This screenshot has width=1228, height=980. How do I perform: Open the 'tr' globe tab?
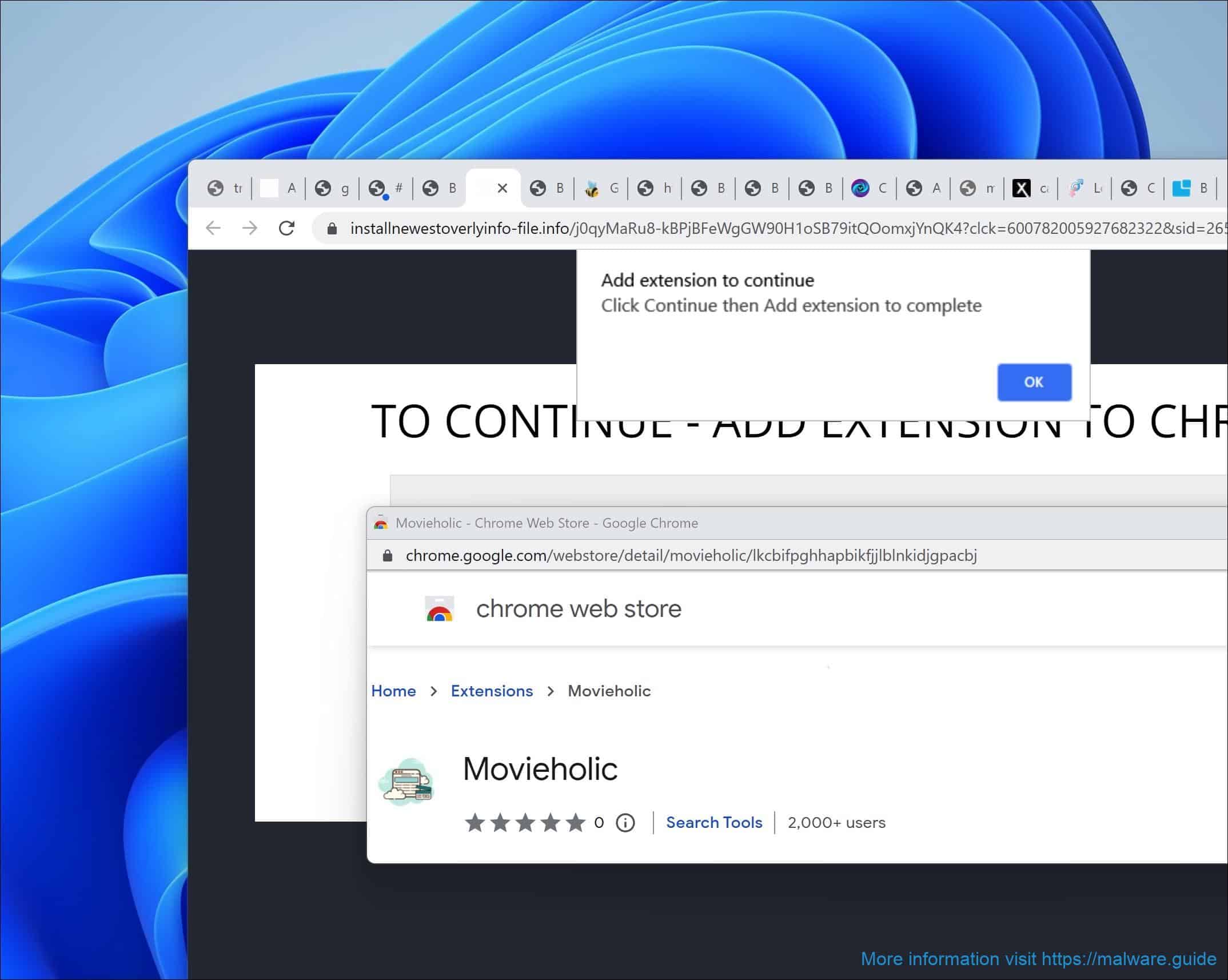pyautogui.click(x=225, y=188)
